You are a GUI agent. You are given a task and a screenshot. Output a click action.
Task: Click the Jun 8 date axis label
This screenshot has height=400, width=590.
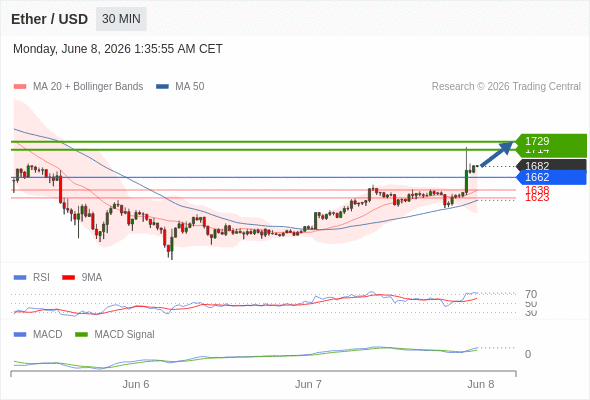481,384
